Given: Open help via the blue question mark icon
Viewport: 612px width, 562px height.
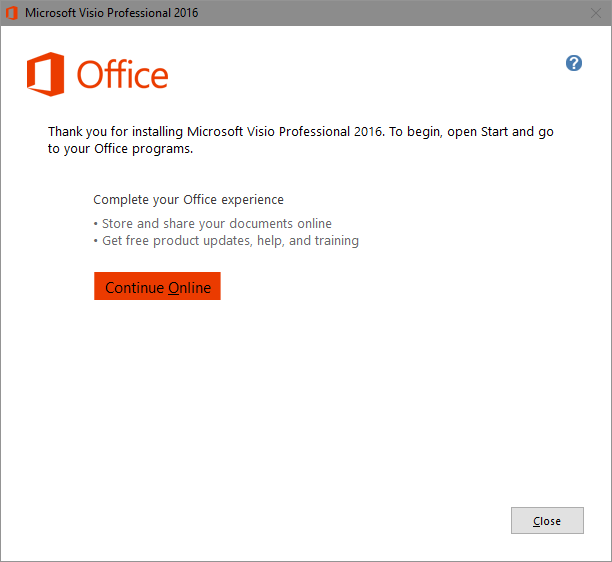Looking at the screenshot, I should coord(574,63).
